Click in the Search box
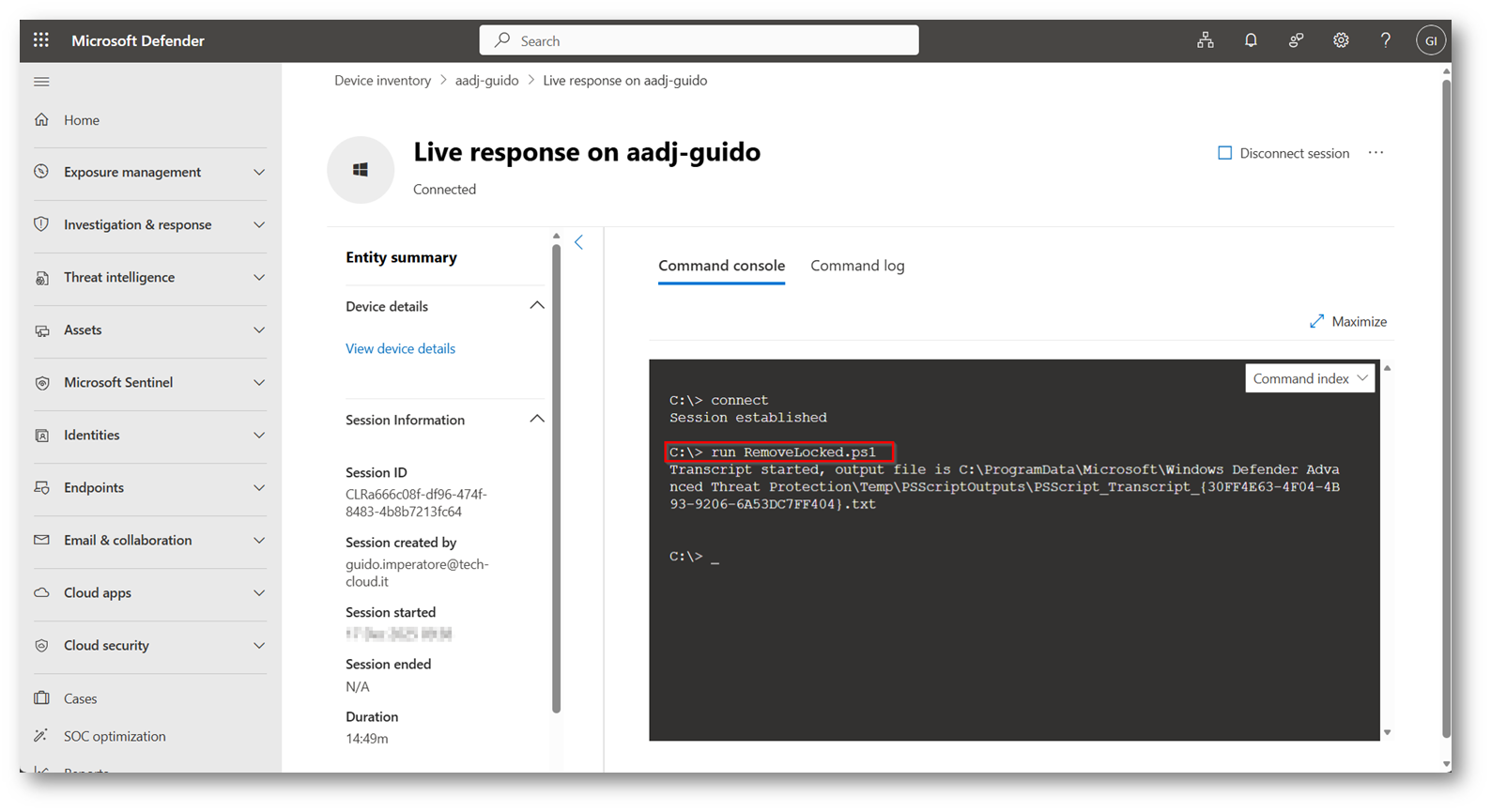1491x812 pixels. [x=699, y=40]
